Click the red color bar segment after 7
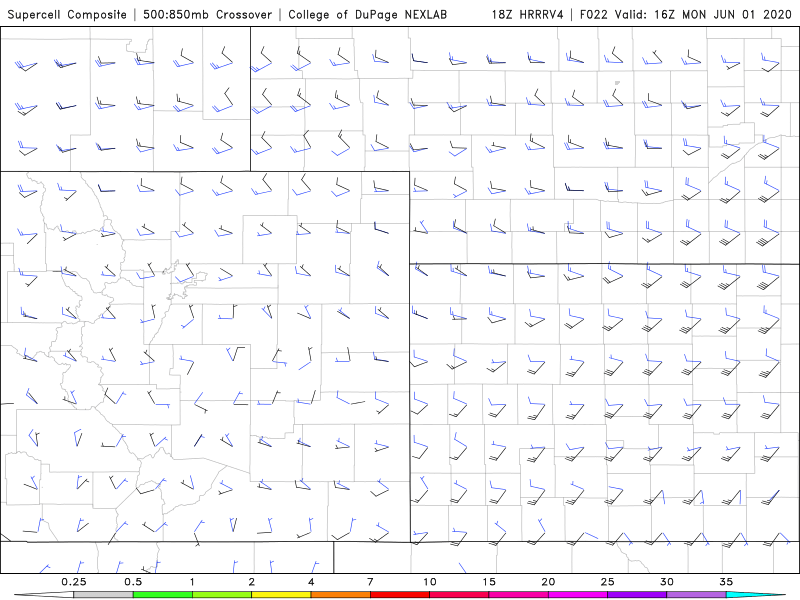Screen dimensions: 800x600 [x=399, y=595]
